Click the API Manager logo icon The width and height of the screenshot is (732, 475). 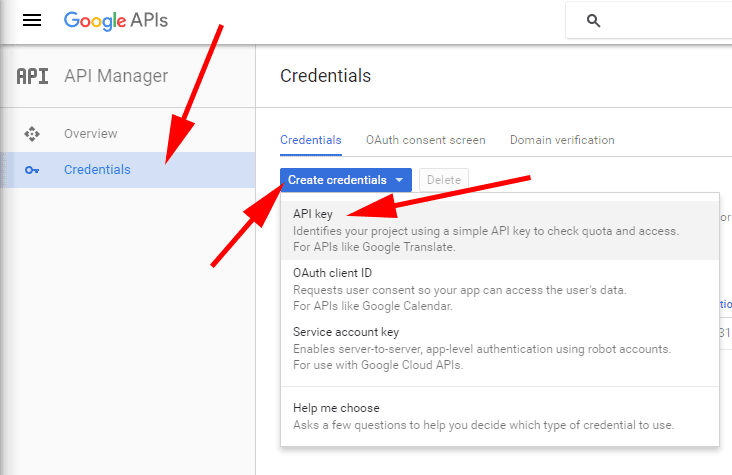[33, 76]
